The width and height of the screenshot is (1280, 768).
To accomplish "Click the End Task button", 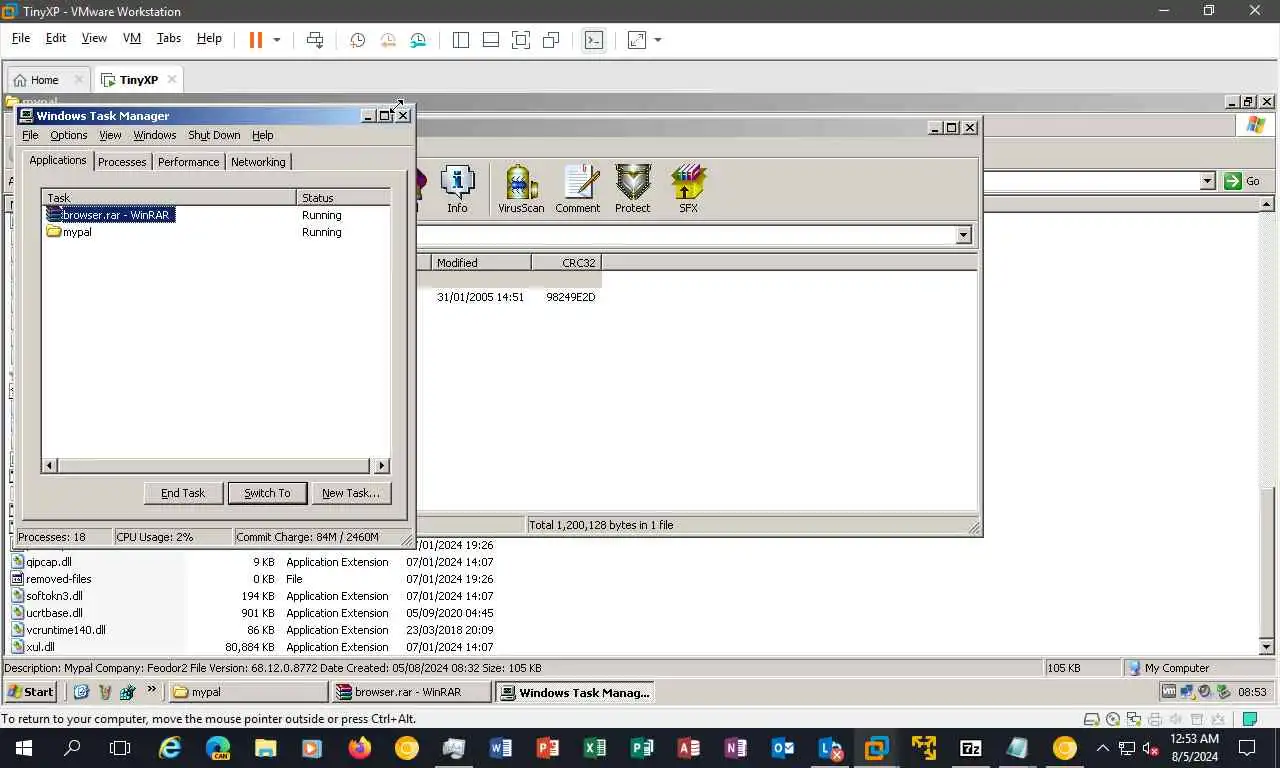I will point(183,493).
